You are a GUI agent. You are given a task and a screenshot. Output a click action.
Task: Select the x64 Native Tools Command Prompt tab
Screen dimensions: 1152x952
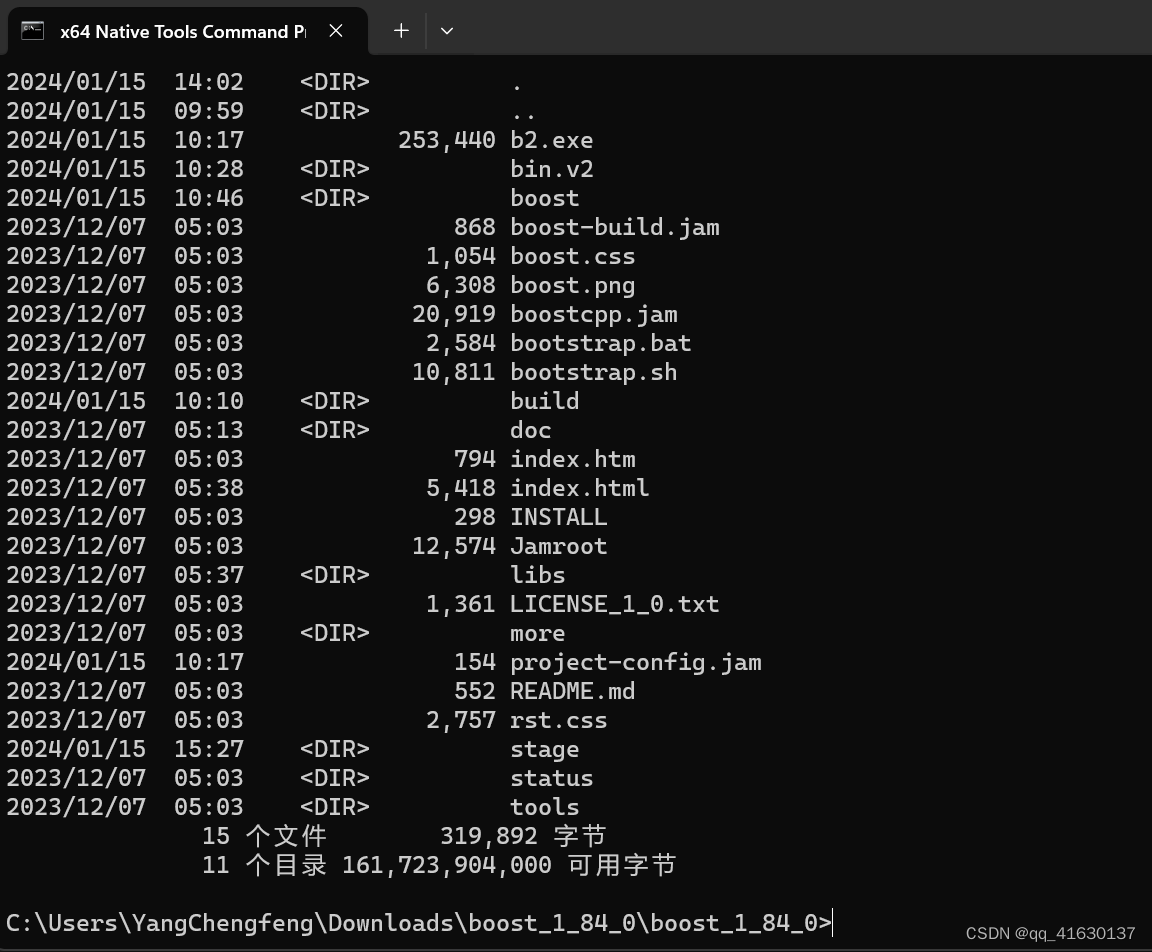[x=187, y=32]
